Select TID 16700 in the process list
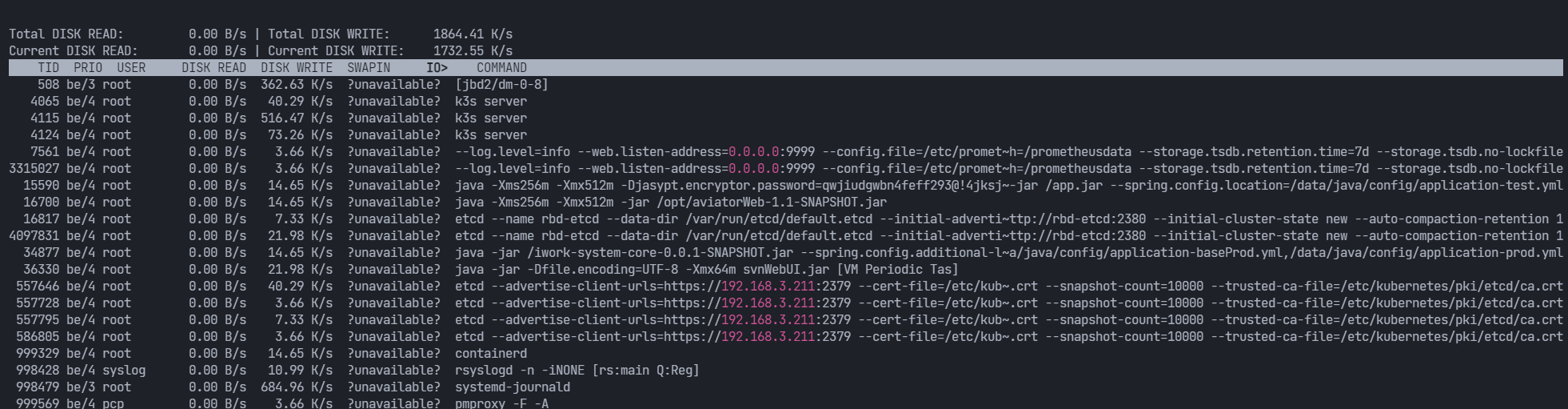Image resolution: width=1568 pixels, height=409 pixels. pyautogui.click(x=42, y=202)
